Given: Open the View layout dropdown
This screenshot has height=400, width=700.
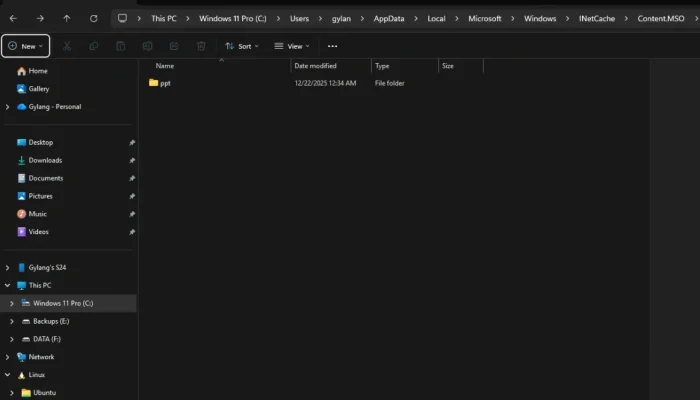Looking at the screenshot, I should (292, 46).
